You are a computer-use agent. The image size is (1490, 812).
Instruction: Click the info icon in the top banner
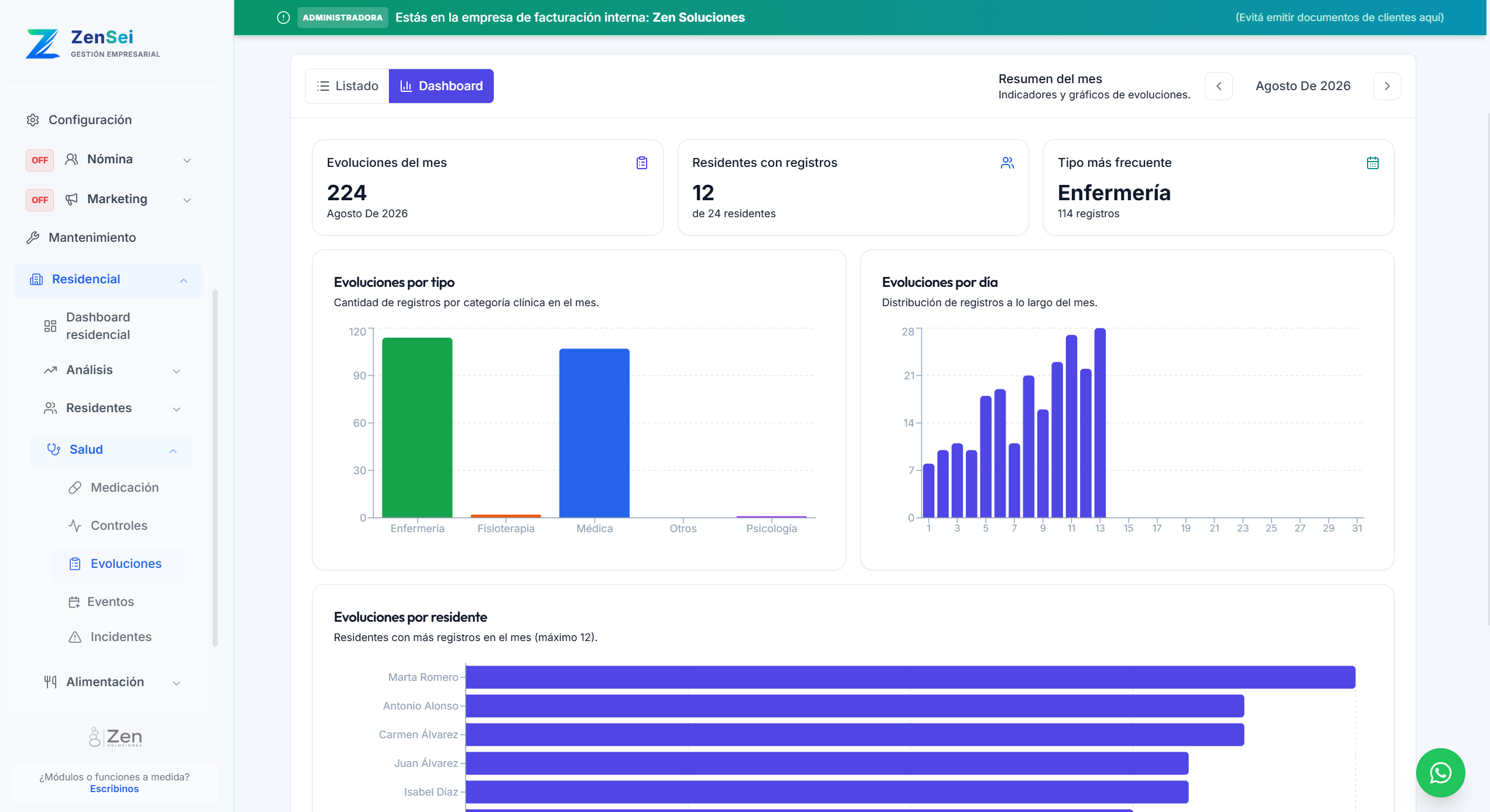[283, 18]
